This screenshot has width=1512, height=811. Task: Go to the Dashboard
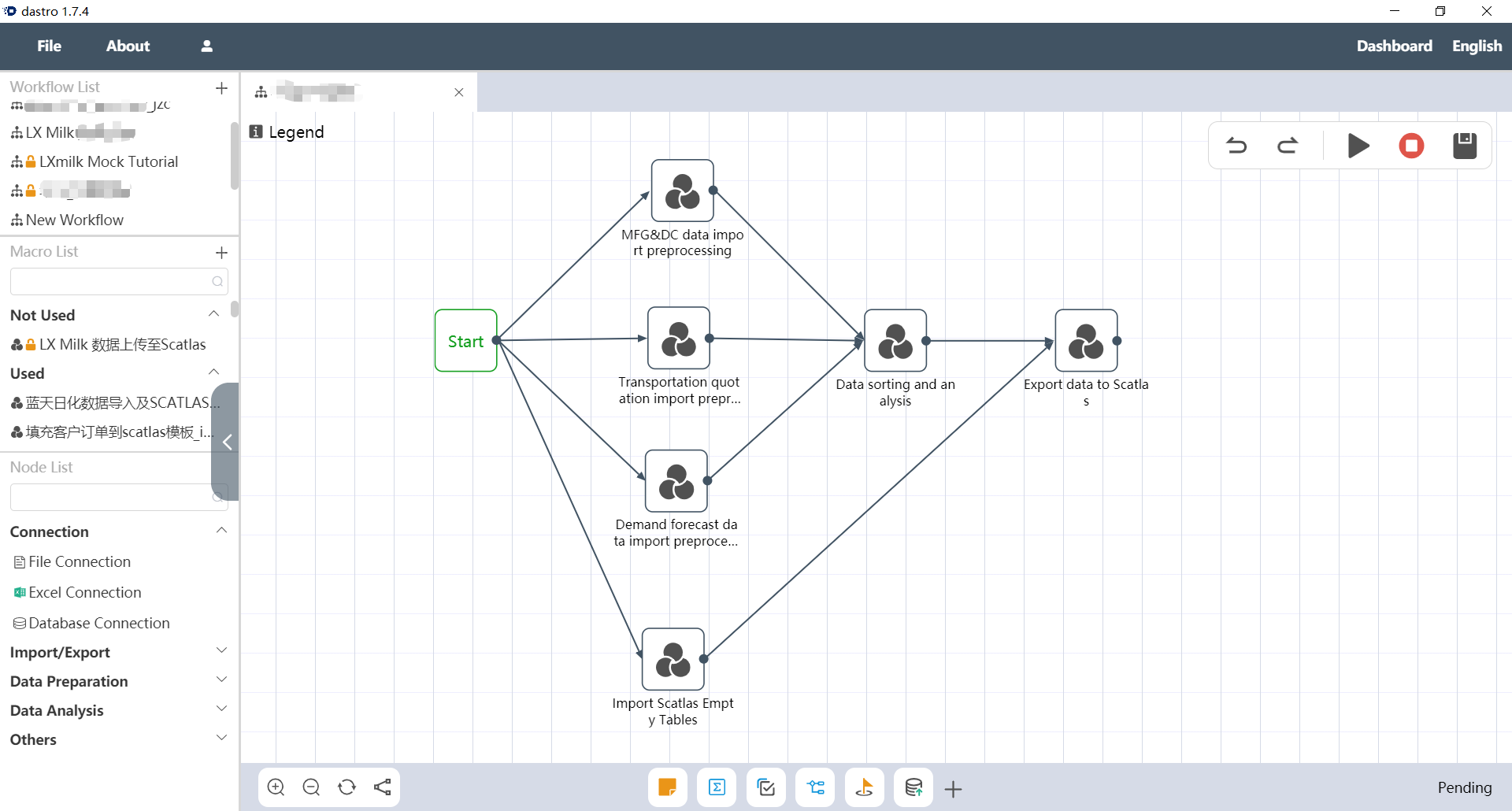coord(1394,46)
